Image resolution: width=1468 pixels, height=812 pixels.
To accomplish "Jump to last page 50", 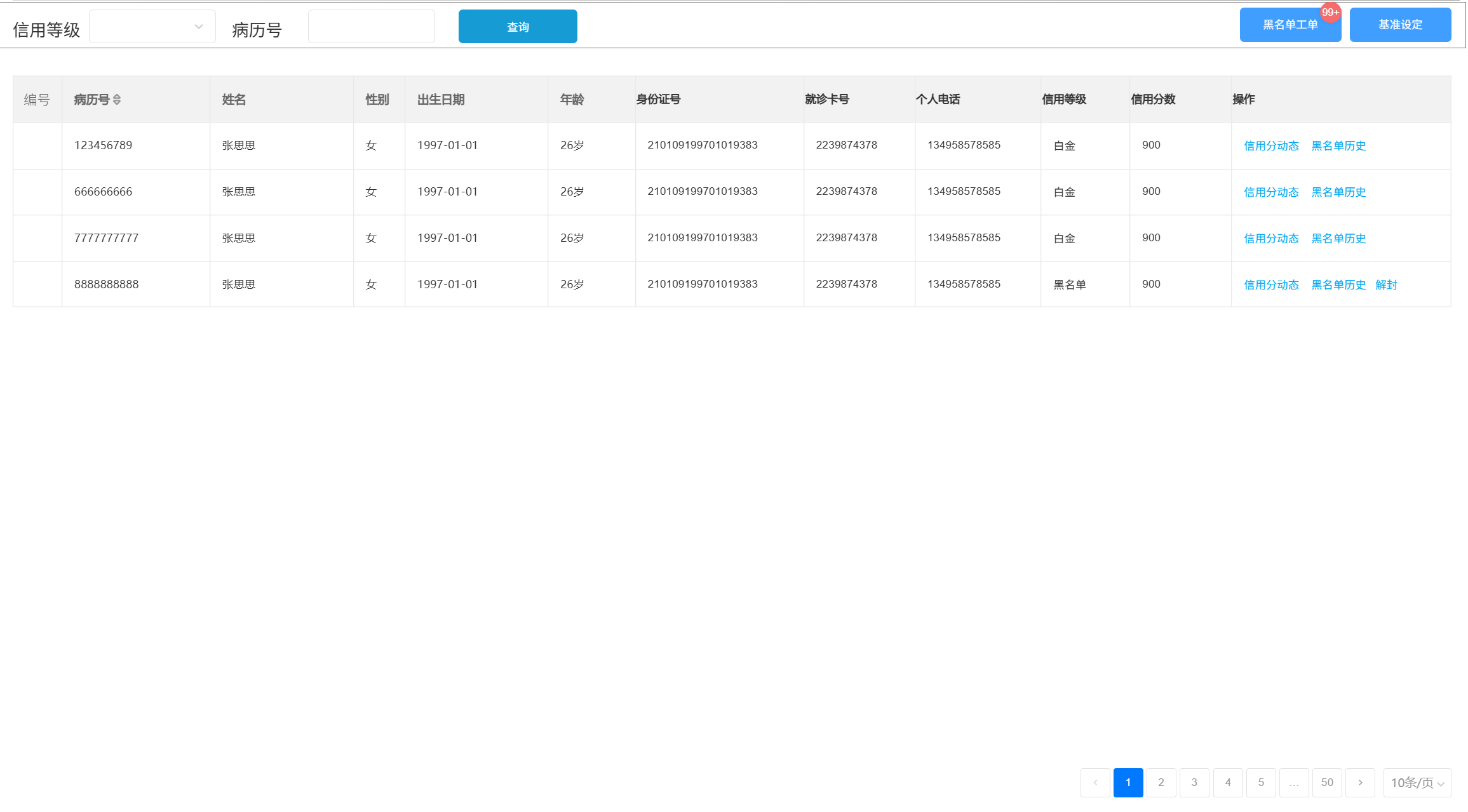I will [1327, 782].
